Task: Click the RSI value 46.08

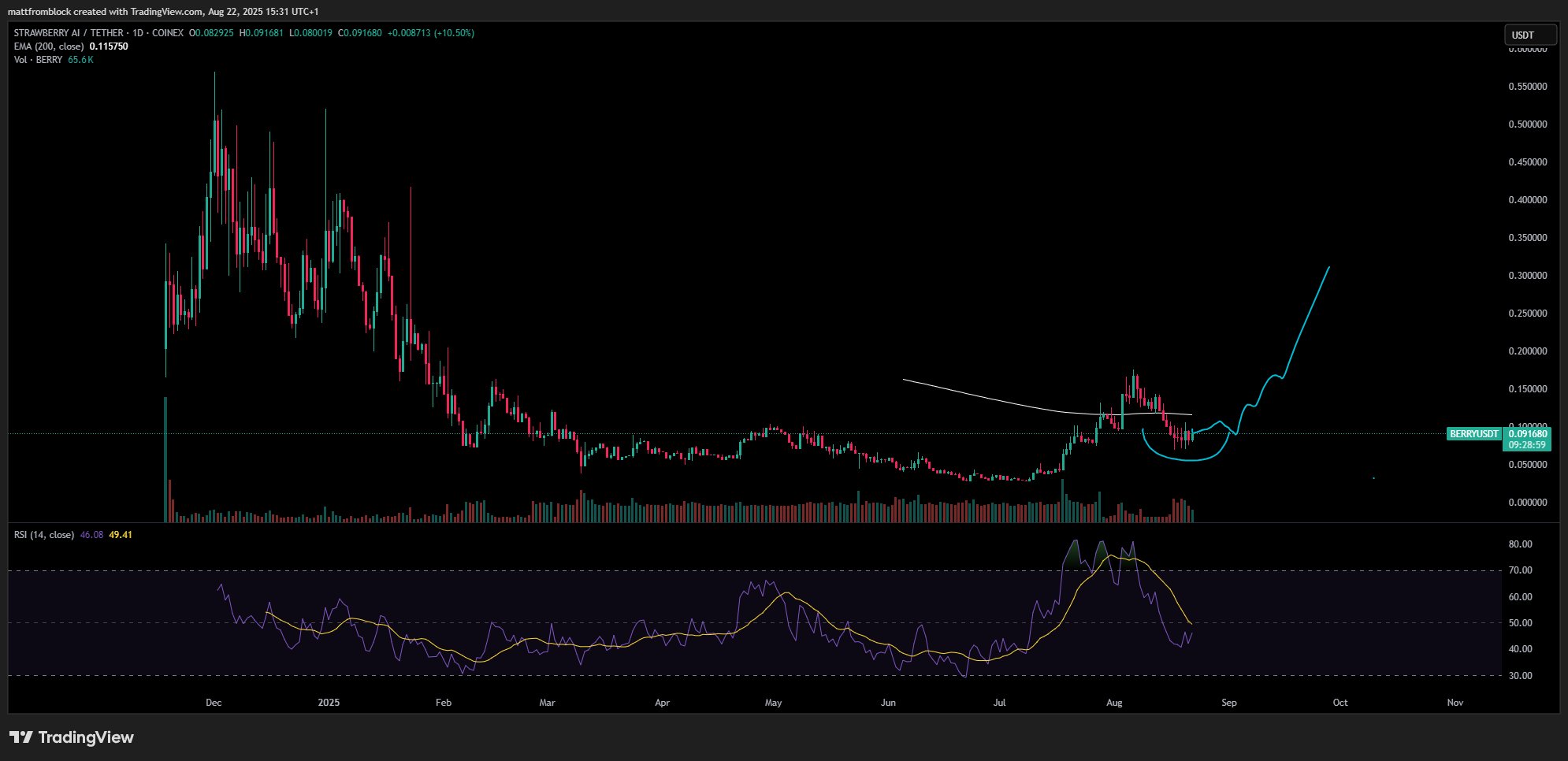Action: 91,535
